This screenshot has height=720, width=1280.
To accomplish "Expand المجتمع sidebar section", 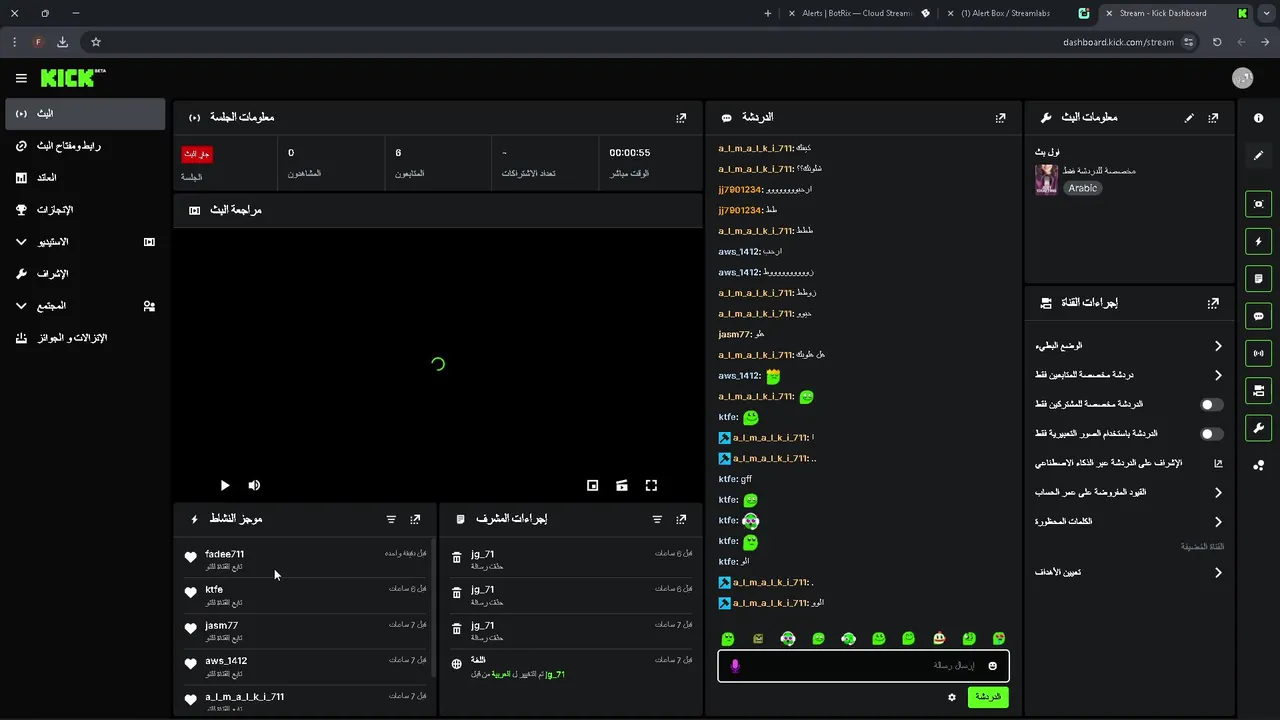I will tap(85, 306).
